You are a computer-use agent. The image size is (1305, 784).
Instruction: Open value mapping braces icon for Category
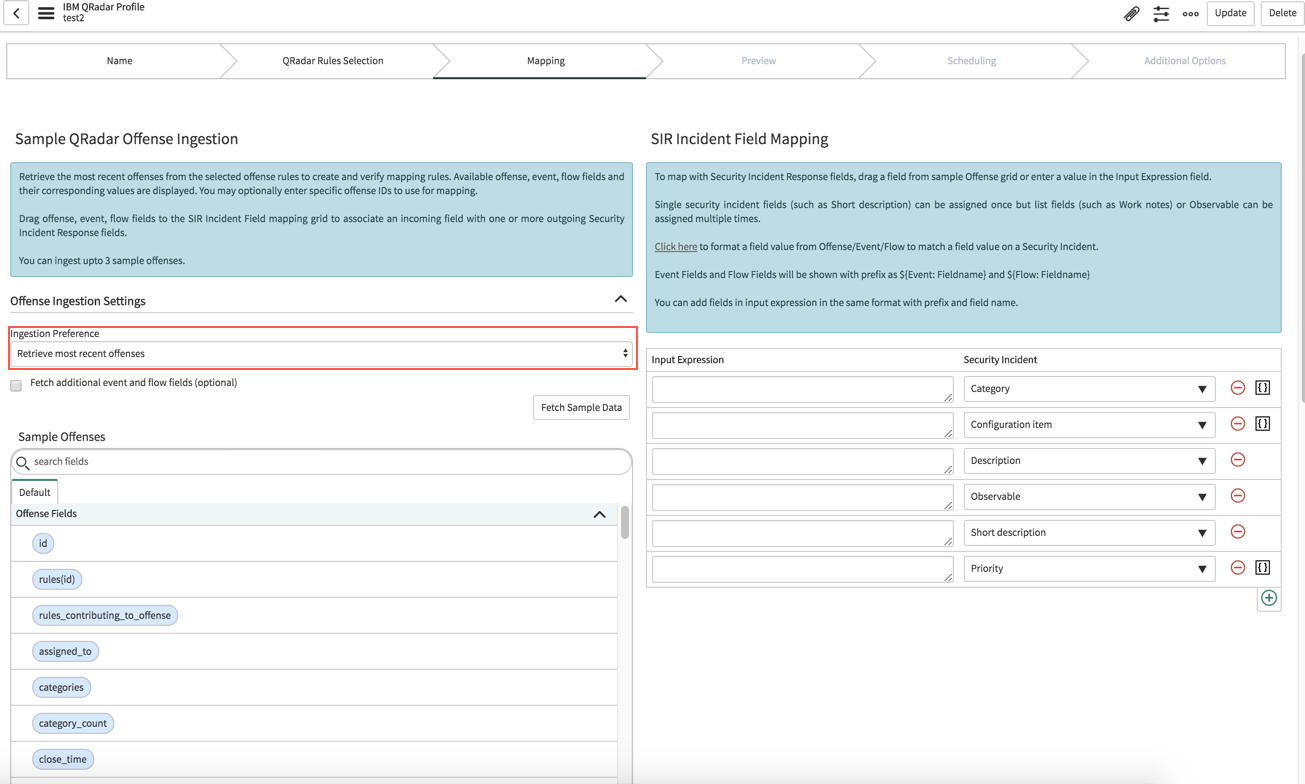pos(1263,388)
